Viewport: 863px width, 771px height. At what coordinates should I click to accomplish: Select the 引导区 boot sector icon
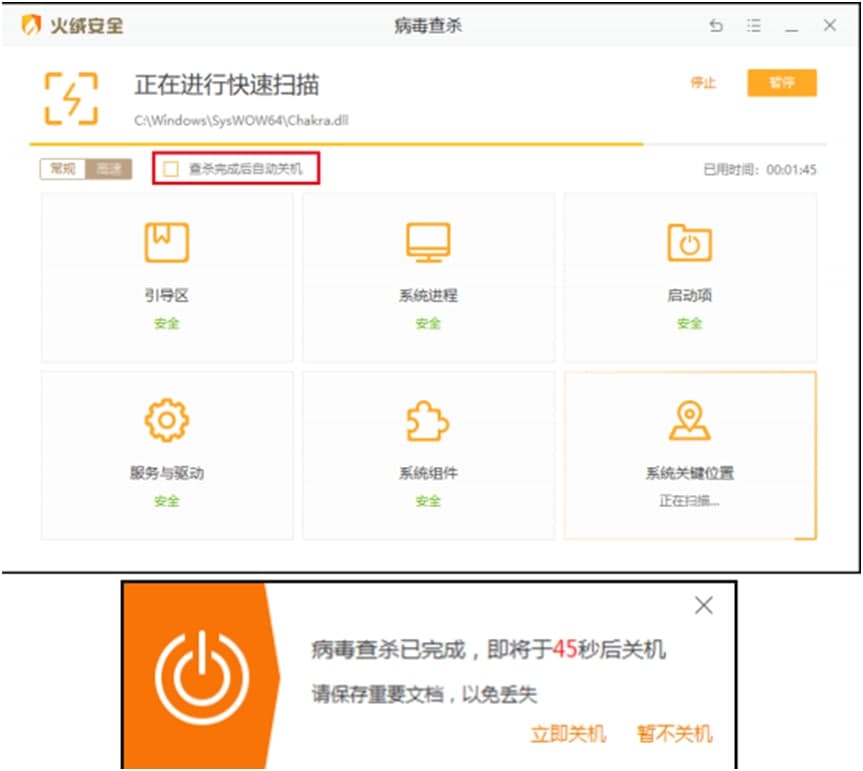click(x=167, y=242)
